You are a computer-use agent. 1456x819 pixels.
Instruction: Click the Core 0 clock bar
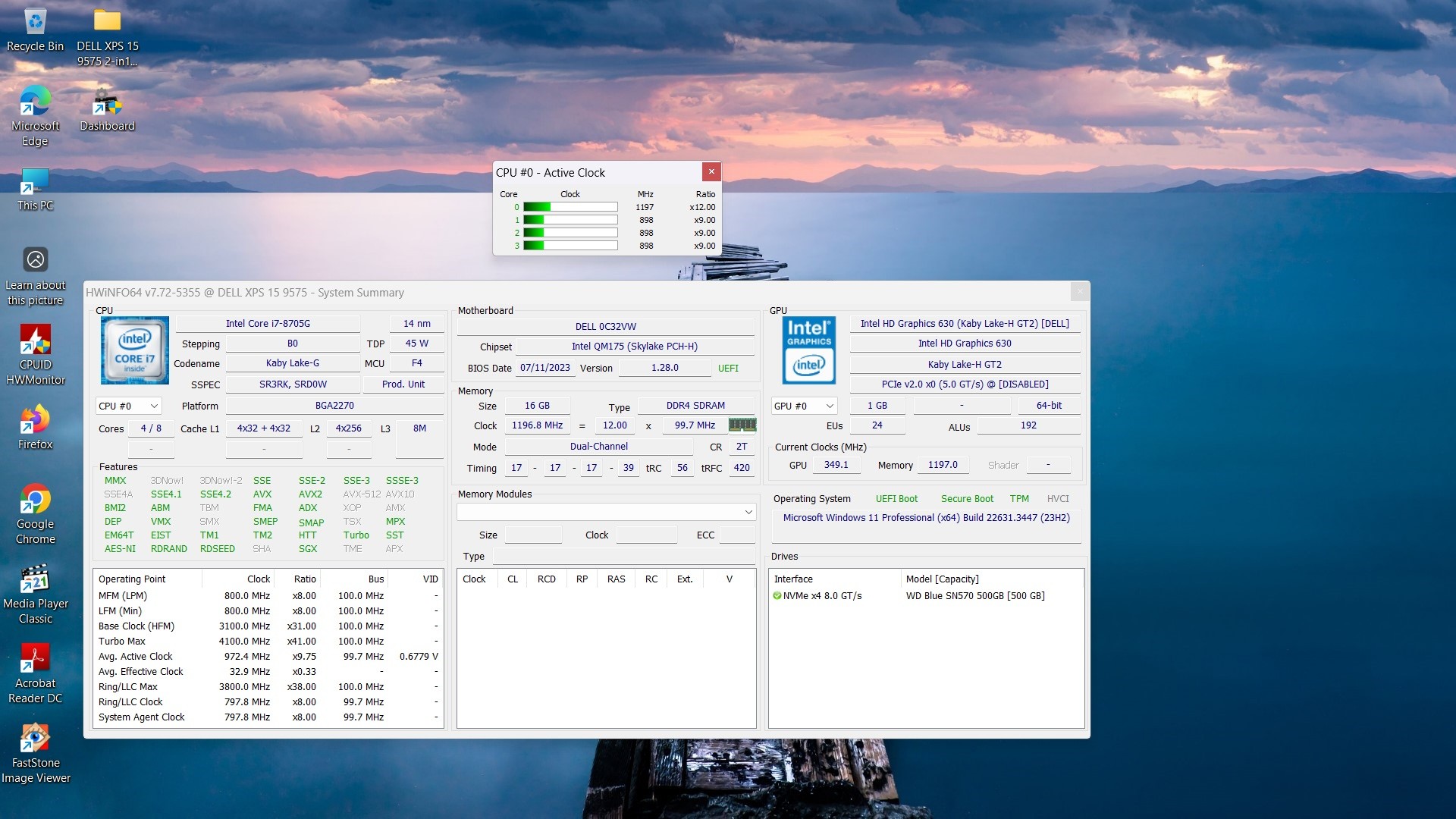pyautogui.click(x=570, y=207)
